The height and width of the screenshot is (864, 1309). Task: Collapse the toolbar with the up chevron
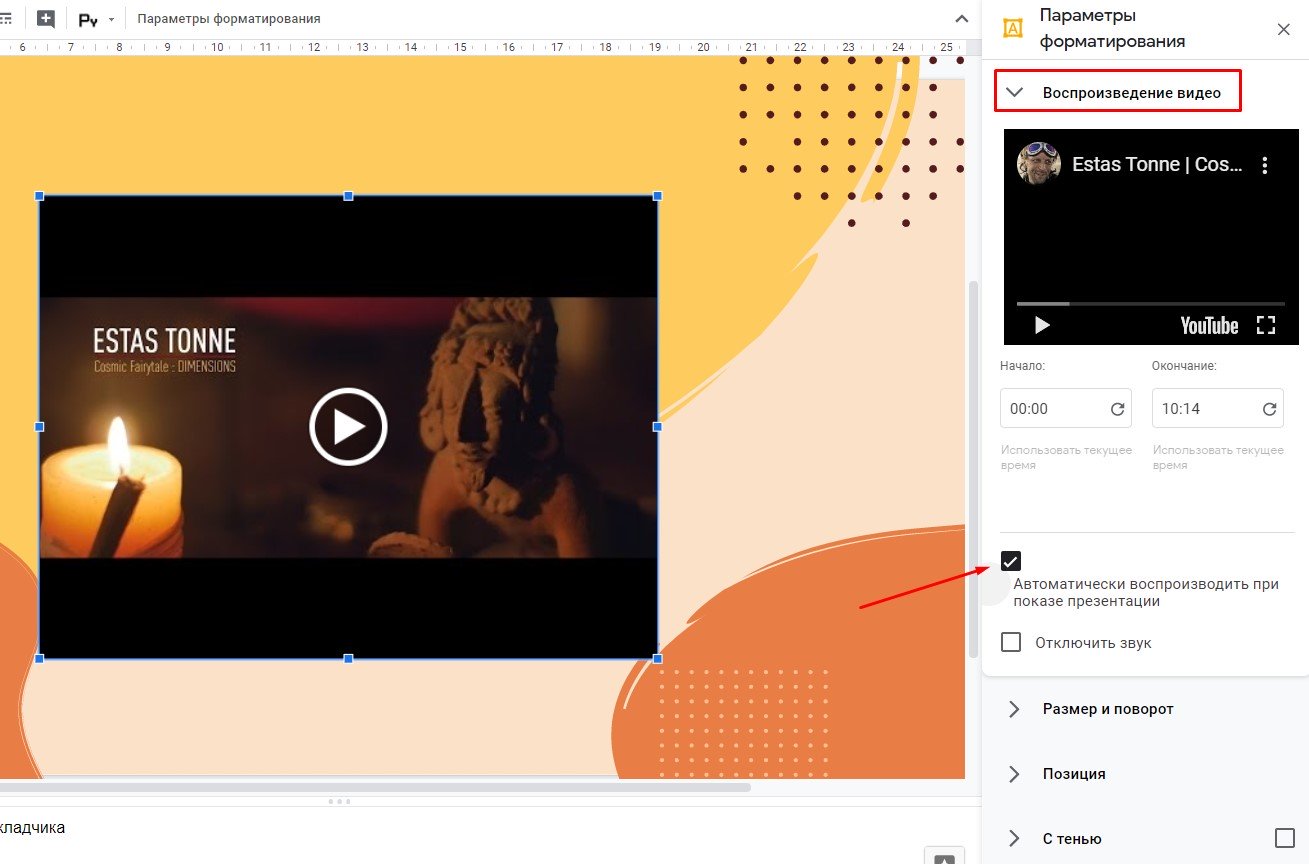tap(962, 19)
